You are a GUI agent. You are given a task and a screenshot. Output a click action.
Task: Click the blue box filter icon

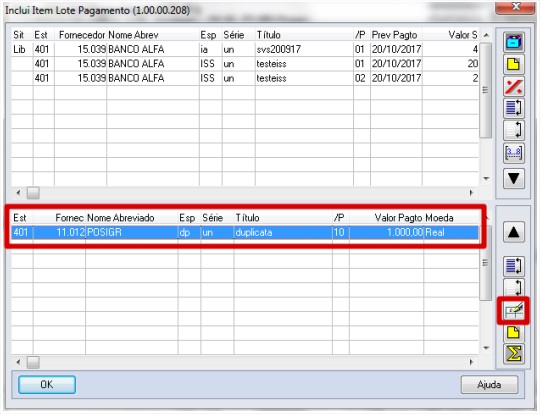click(x=513, y=42)
